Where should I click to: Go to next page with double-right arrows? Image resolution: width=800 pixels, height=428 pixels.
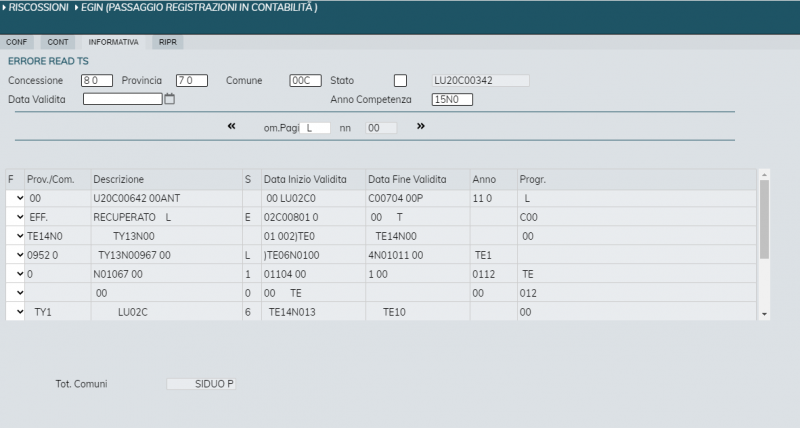coord(421,126)
